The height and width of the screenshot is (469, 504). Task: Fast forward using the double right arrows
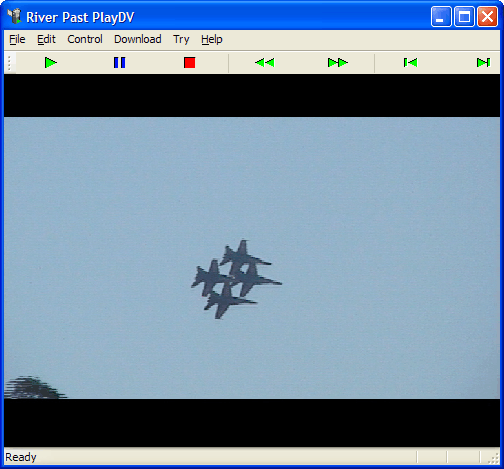click(338, 62)
